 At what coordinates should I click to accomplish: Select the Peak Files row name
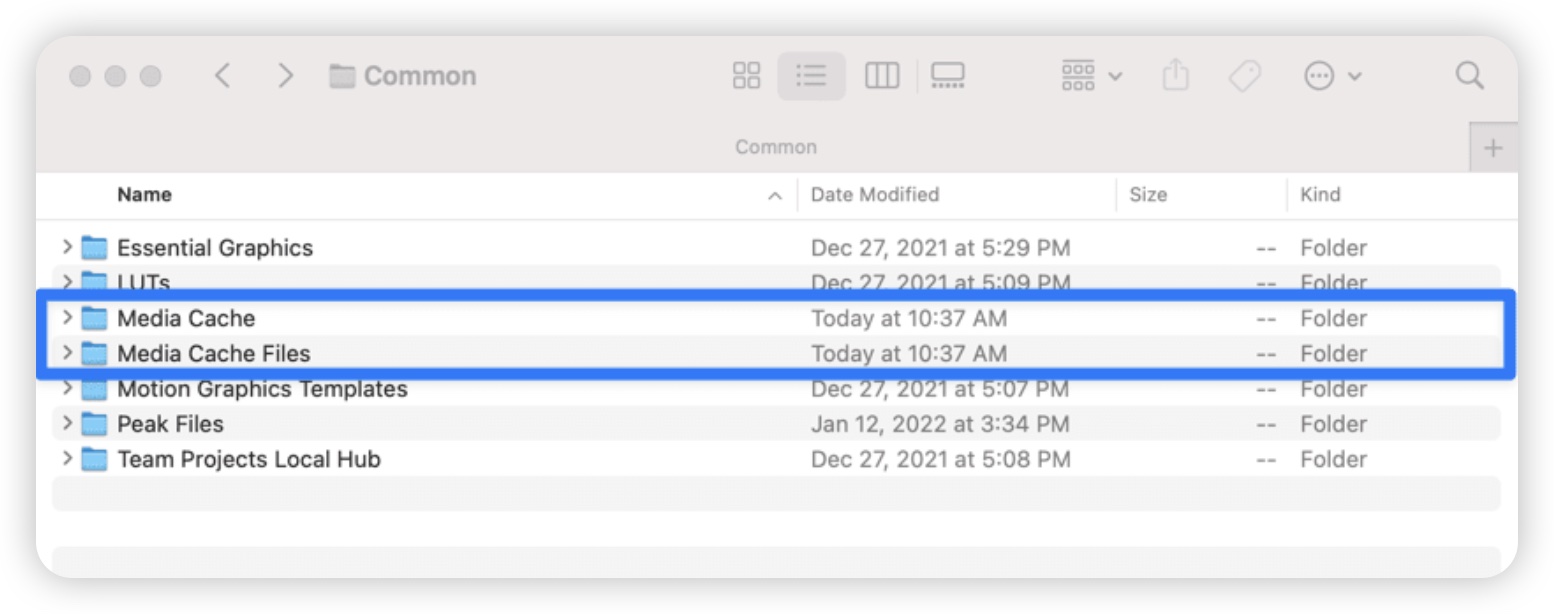[170, 424]
